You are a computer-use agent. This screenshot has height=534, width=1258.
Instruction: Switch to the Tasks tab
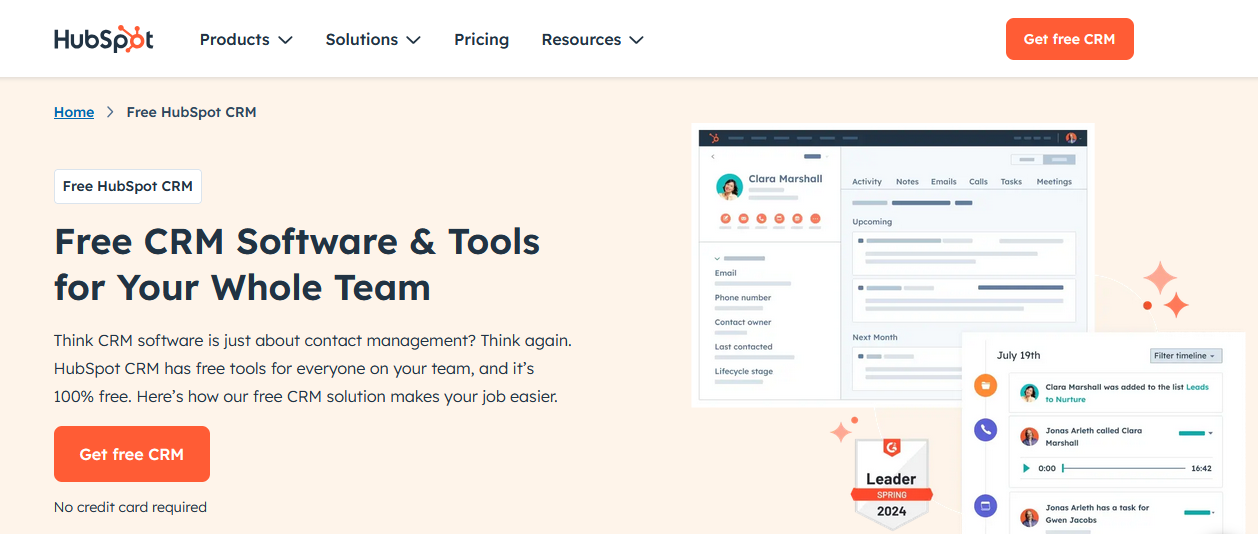1011,182
